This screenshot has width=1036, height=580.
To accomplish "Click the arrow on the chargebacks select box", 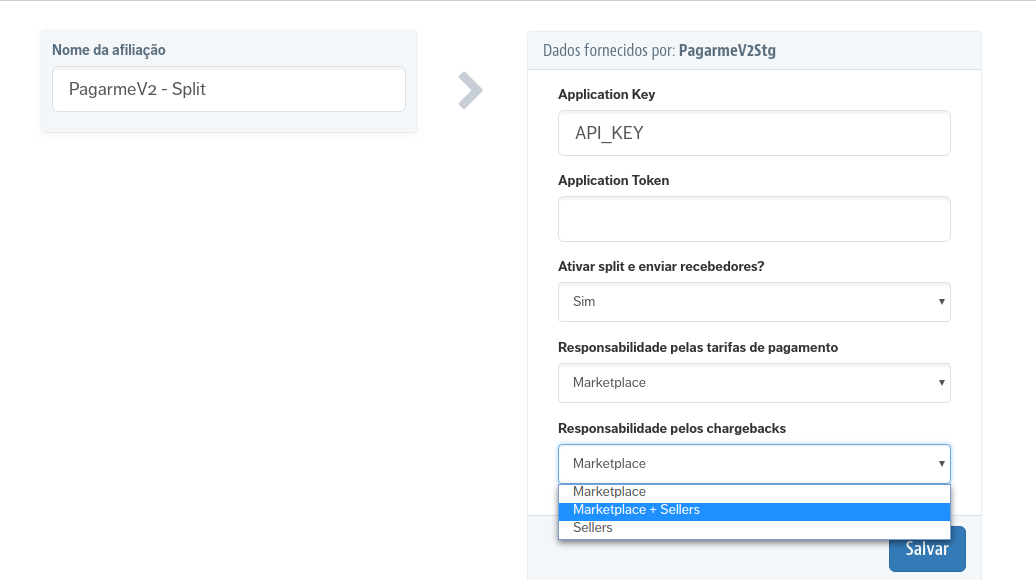I will 941,464.
